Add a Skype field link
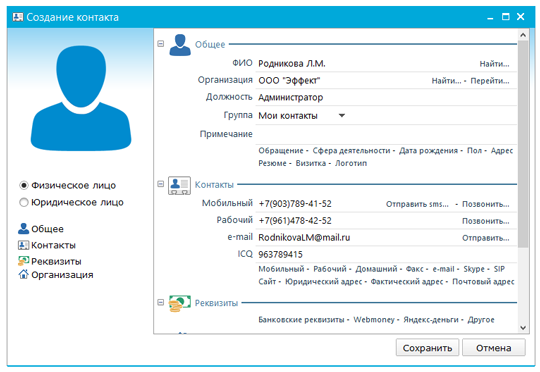This screenshot has width=540, height=372. [474, 269]
